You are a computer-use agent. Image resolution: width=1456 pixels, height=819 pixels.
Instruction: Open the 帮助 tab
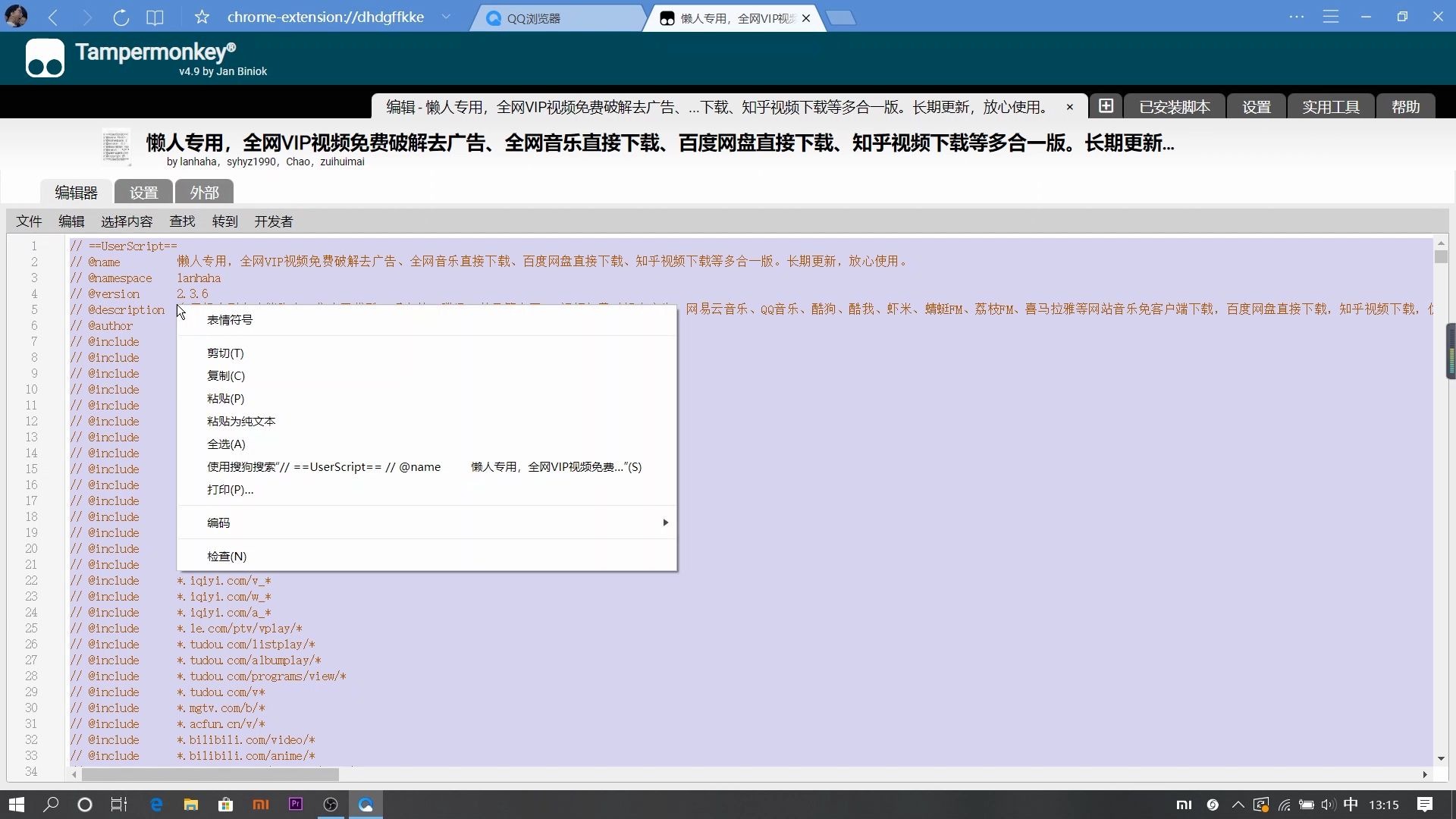pos(1405,107)
